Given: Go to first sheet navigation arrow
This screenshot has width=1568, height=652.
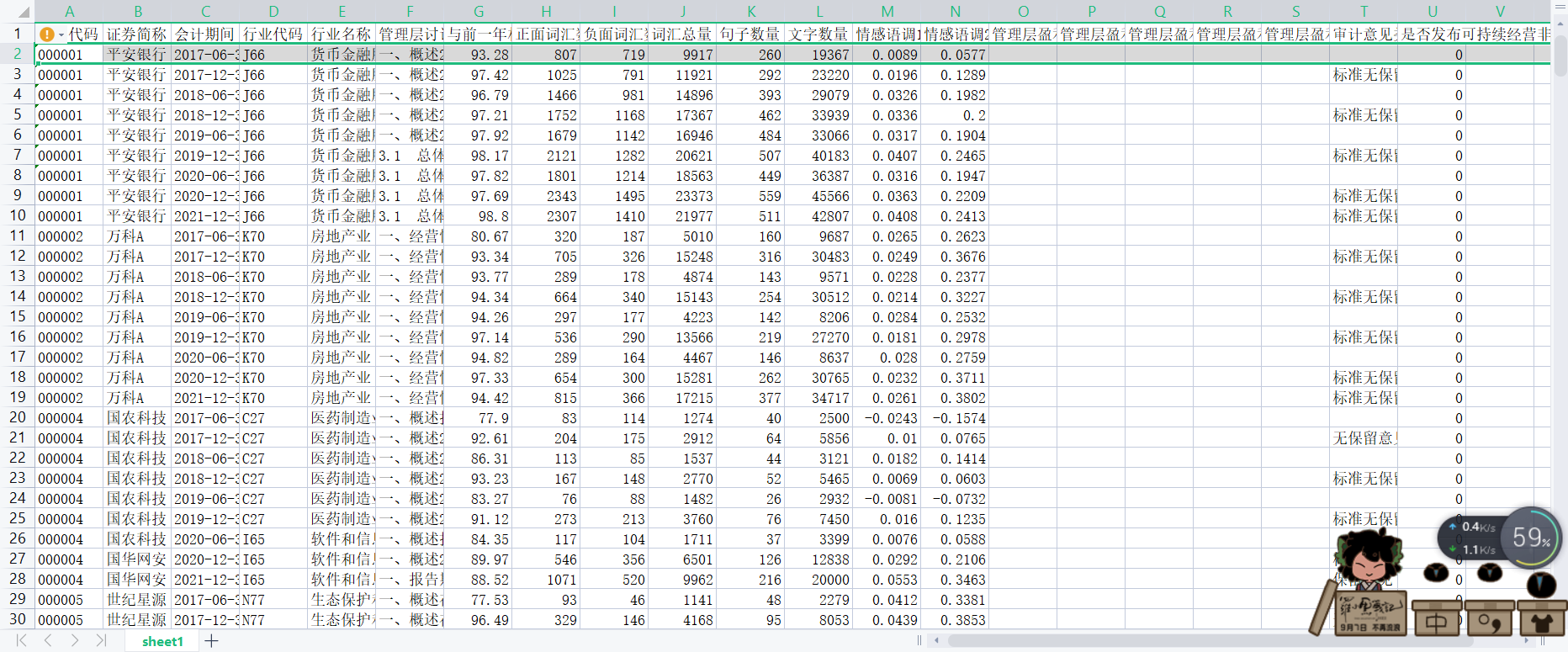Looking at the screenshot, I should (22, 641).
